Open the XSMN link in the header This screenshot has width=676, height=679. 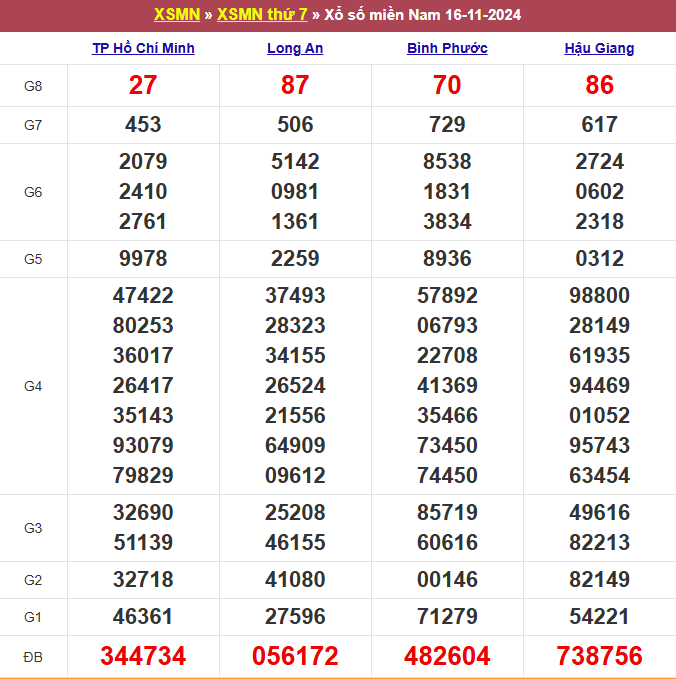click(177, 15)
